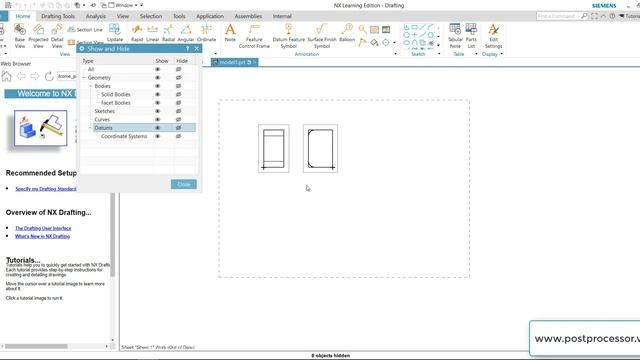640x360 pixels.
Task: Click the Section Line tool
Action: tap(85, 29)
